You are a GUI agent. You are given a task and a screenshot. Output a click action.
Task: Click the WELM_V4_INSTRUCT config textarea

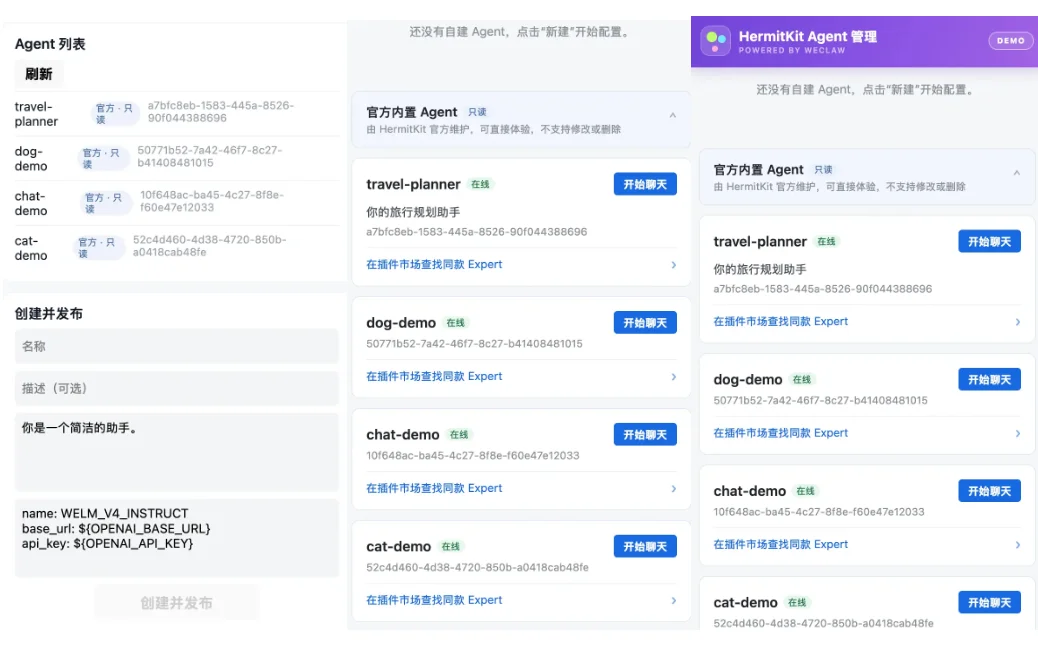coord(177,537)
